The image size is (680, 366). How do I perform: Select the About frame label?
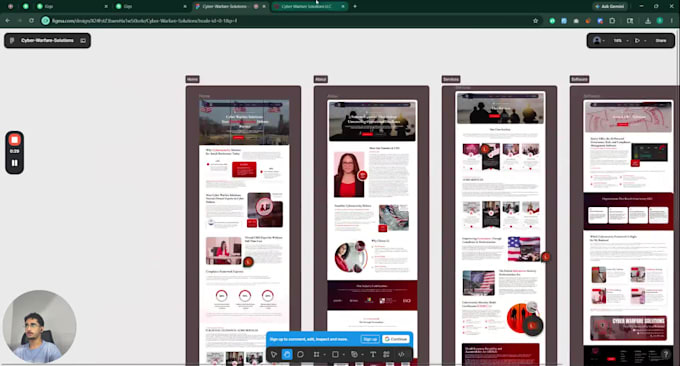click(320, 79)
